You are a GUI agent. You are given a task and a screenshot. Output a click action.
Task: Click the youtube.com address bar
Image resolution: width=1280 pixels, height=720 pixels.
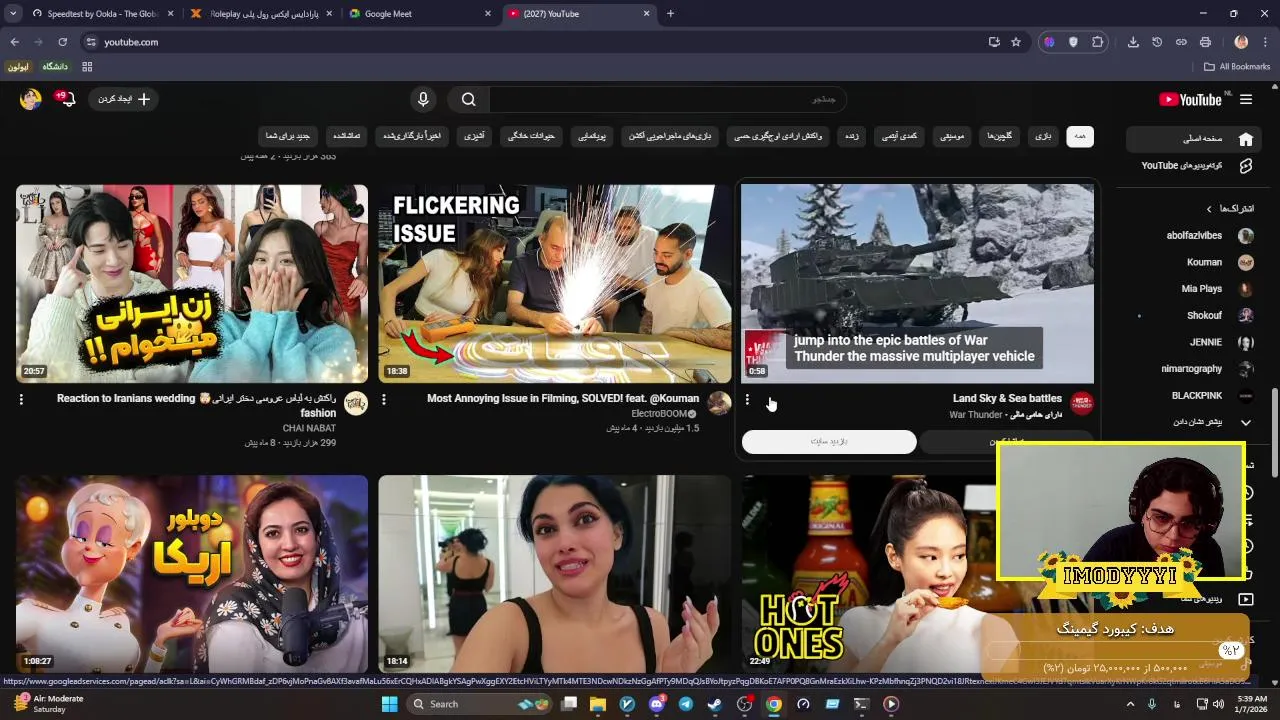pyautogui.click(x=531, y=42)
